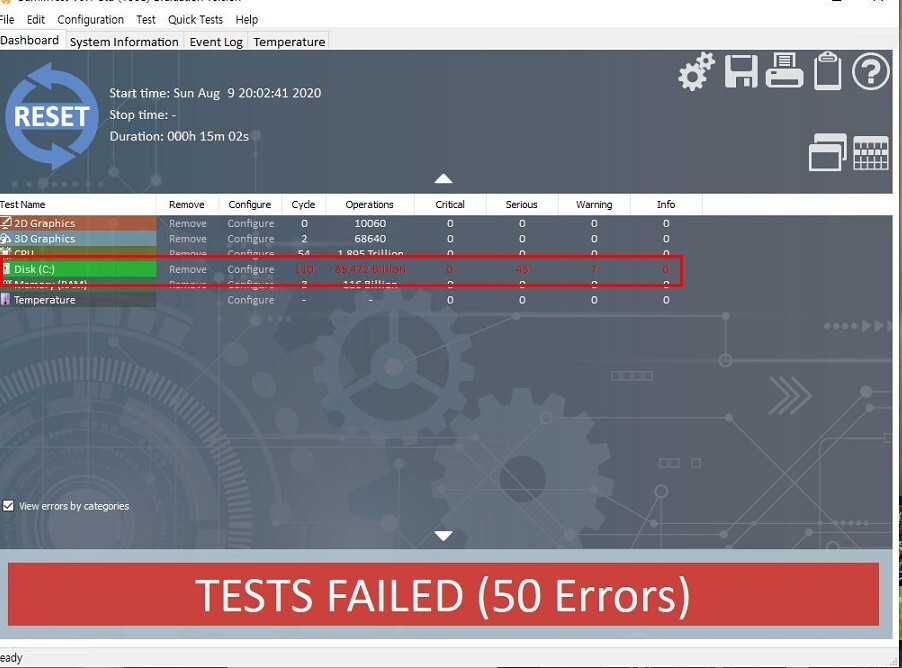The width and height of the screenshot is (902, 668).
Task: Click 2D Graphics operations value 10060
Action: point(370,223)
